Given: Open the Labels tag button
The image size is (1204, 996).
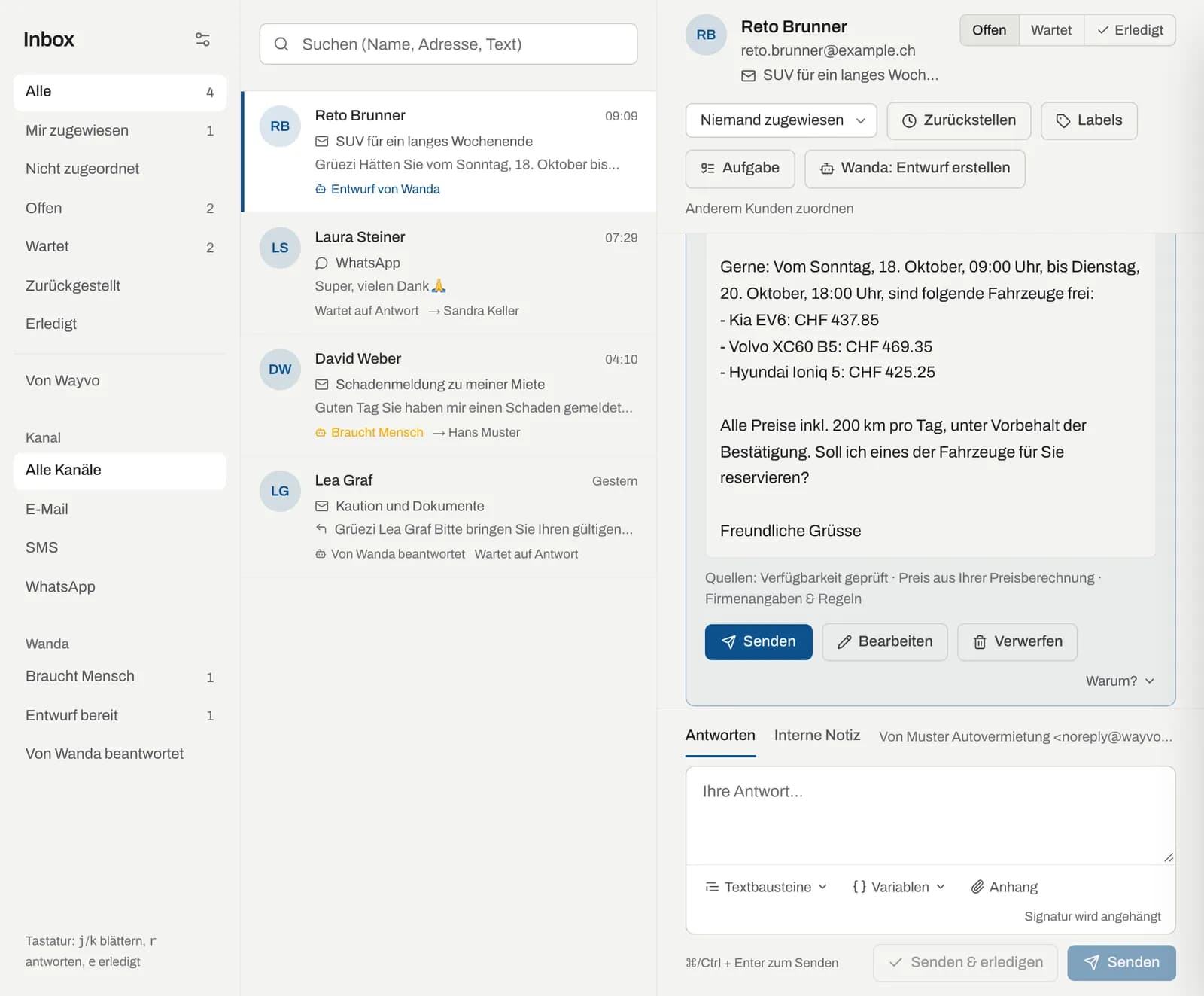Looking at the screenshot, I should pos(1089,120).
